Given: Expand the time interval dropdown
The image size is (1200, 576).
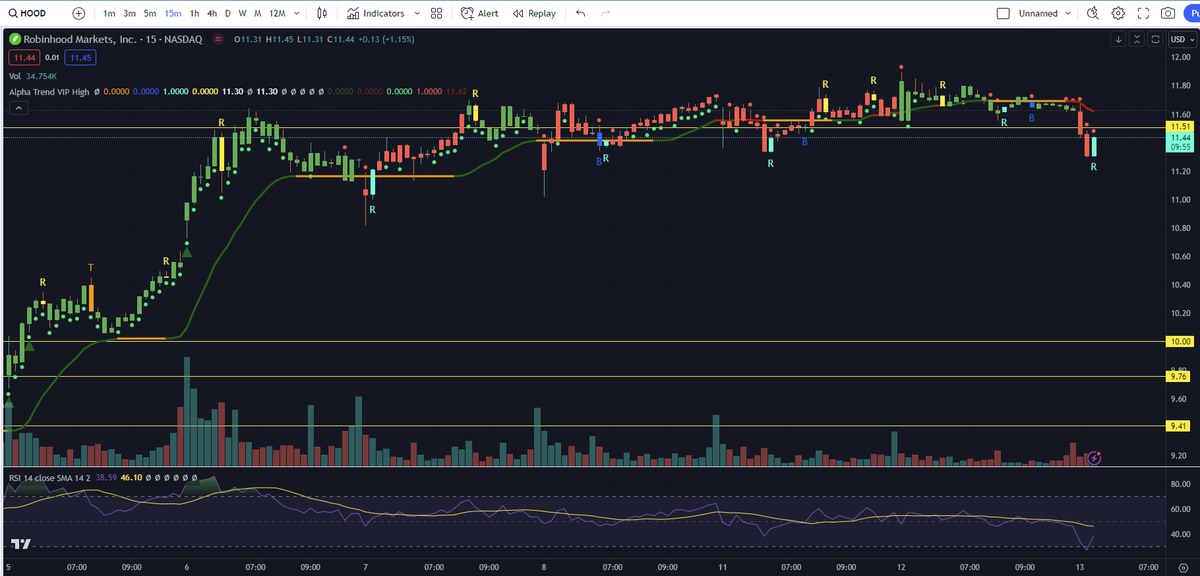Looking at the screenshot, I should coord(297,14).
